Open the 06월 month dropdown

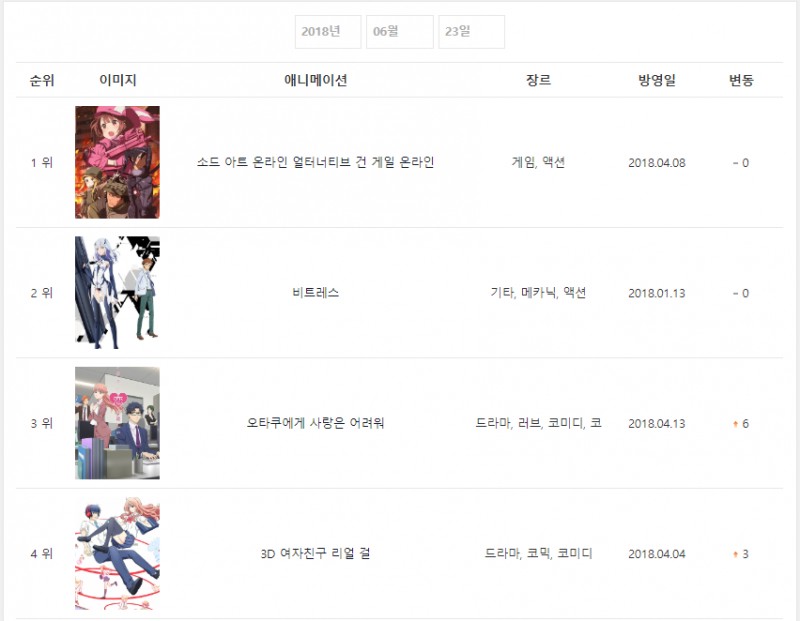click(x=400, y=32)
